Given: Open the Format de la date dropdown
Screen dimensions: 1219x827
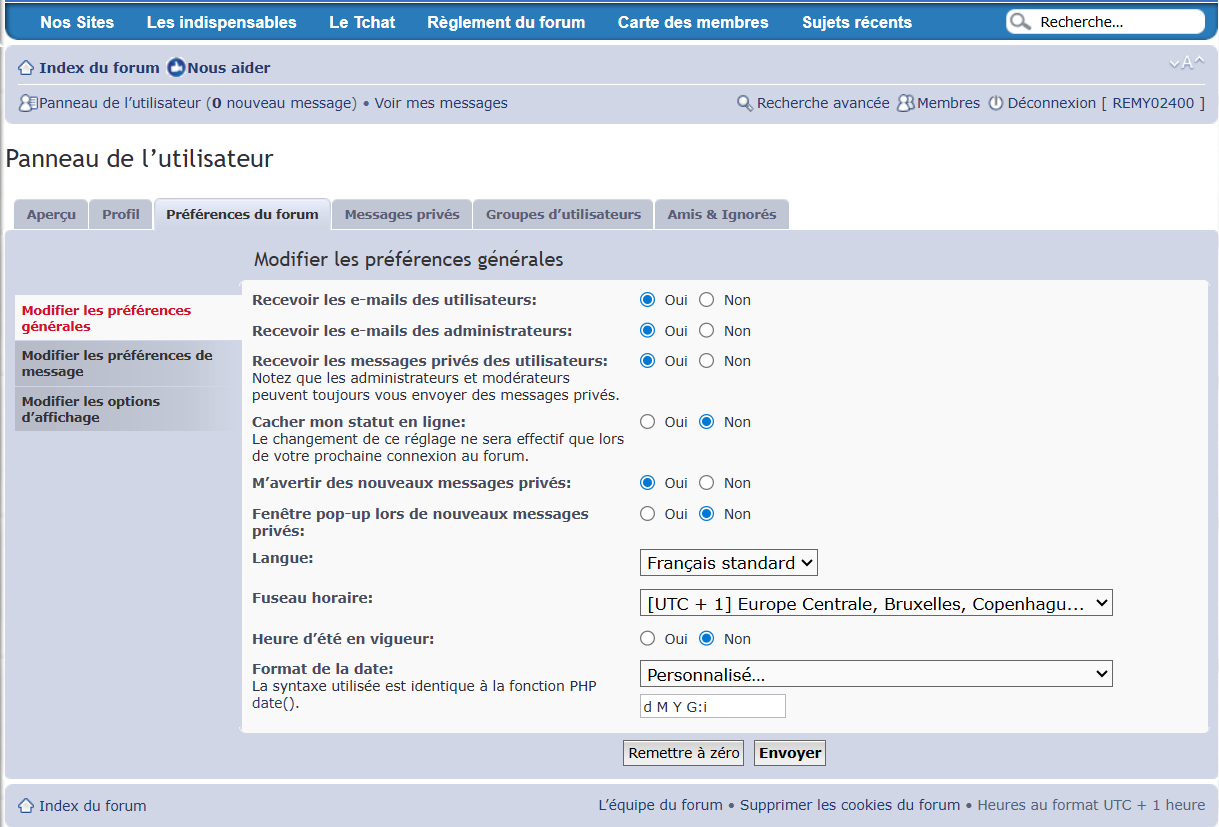Looking at the screenshot, I should [x=876, y=675].
